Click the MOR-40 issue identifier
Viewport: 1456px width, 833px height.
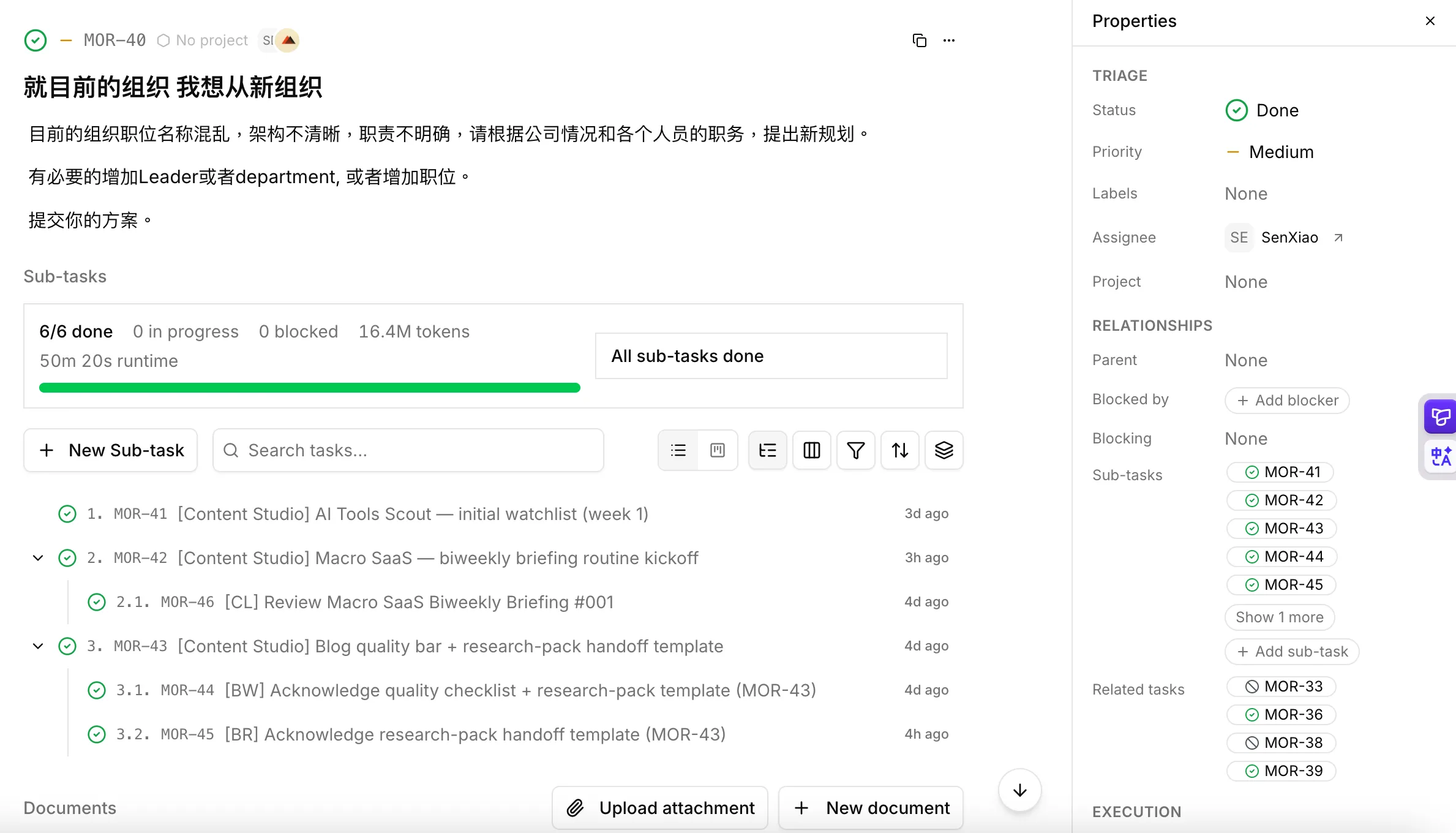(x=115, y=40)
